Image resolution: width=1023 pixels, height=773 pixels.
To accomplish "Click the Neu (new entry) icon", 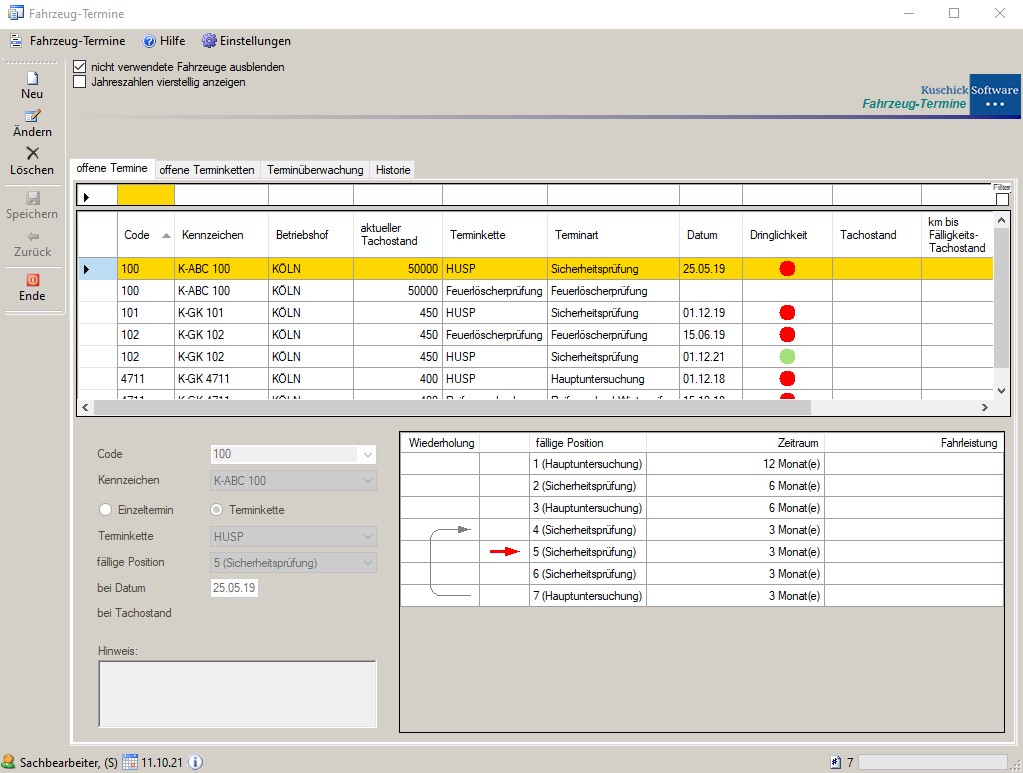I will pos(32,78).
